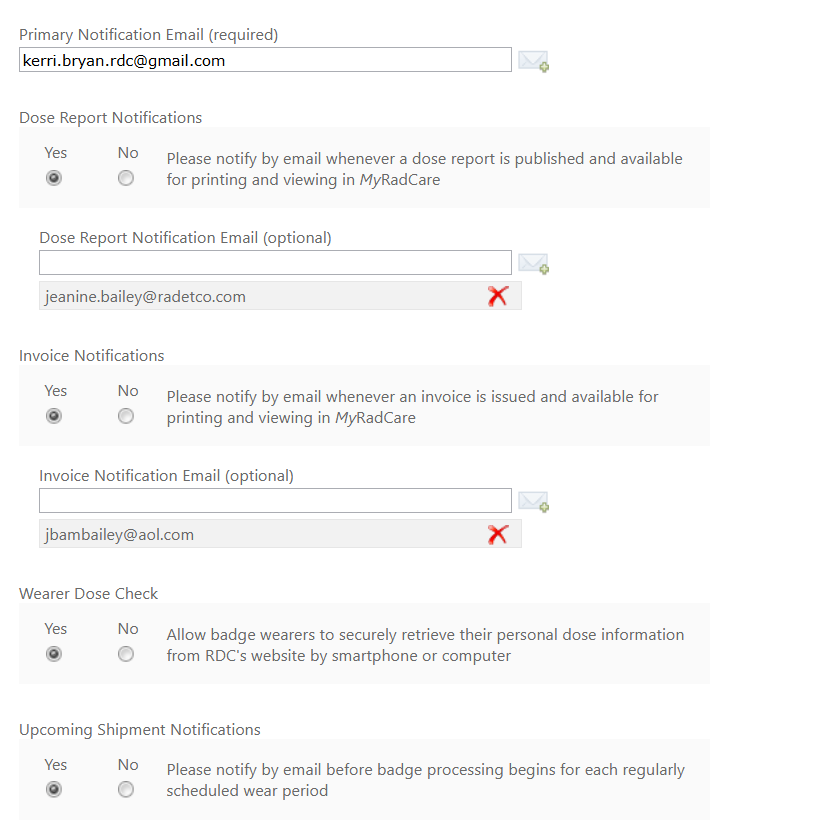
Task: Choose Yes for Invoice Notifications
Action: (x=53, y=415)
